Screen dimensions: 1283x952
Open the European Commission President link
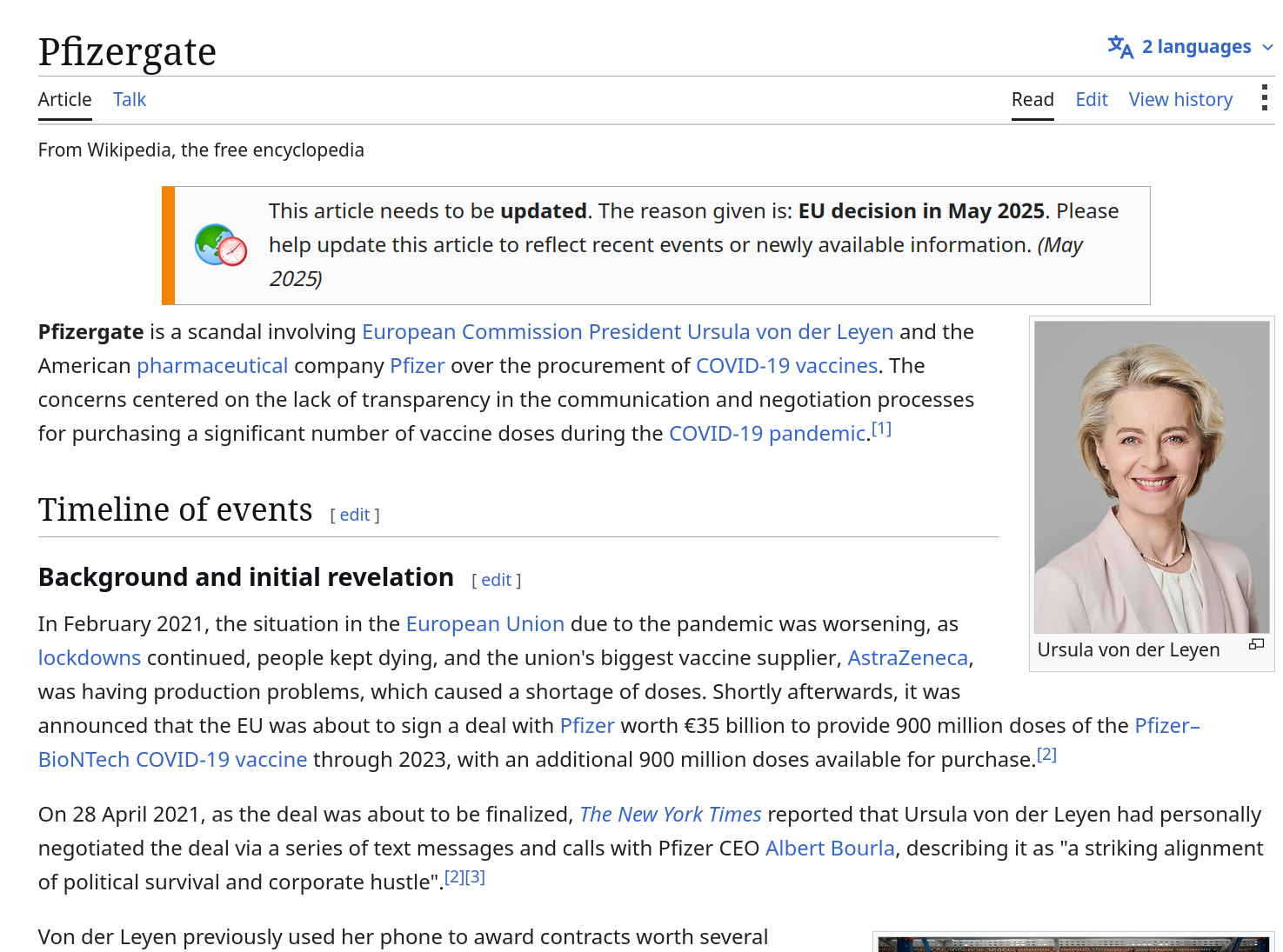point(521,332)
